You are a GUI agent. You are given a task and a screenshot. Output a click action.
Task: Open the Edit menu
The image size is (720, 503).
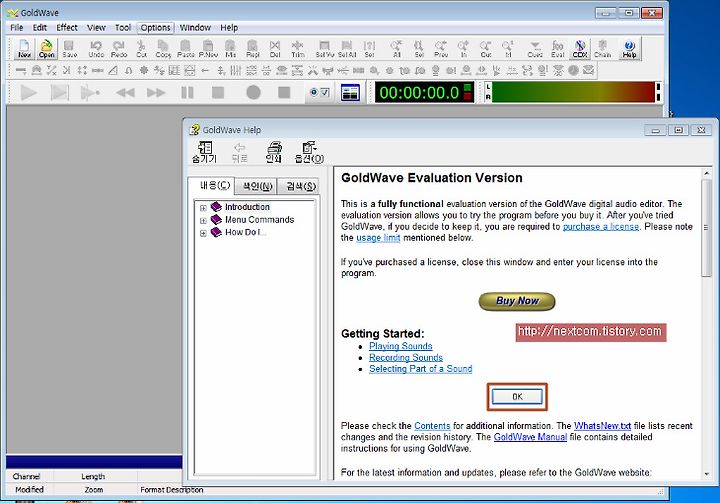click(39, 28)
